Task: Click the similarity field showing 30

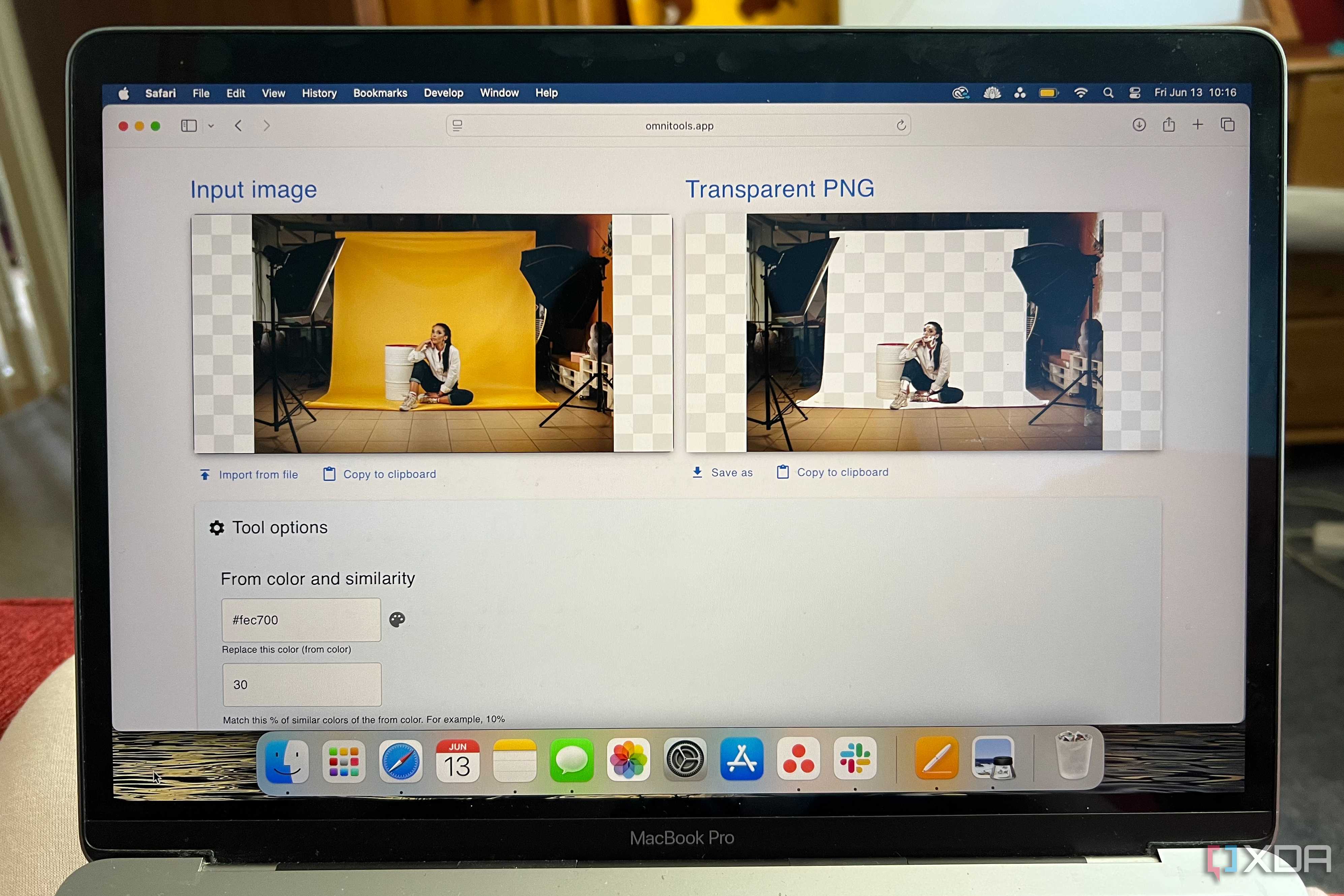Action: (x=302, y=685)
